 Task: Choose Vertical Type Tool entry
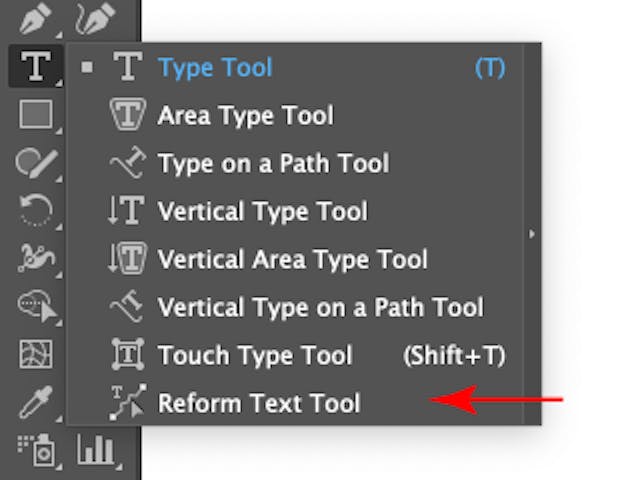point(262,211)
